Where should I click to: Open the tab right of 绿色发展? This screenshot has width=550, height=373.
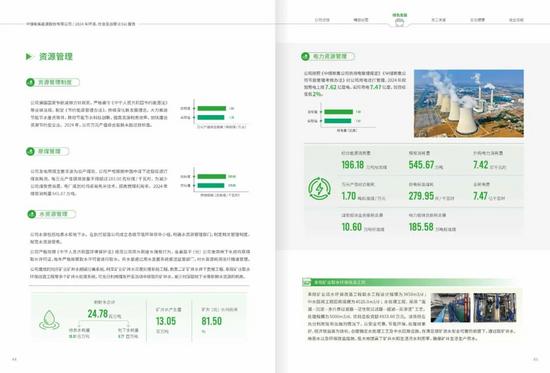click(x=438, y=20)
